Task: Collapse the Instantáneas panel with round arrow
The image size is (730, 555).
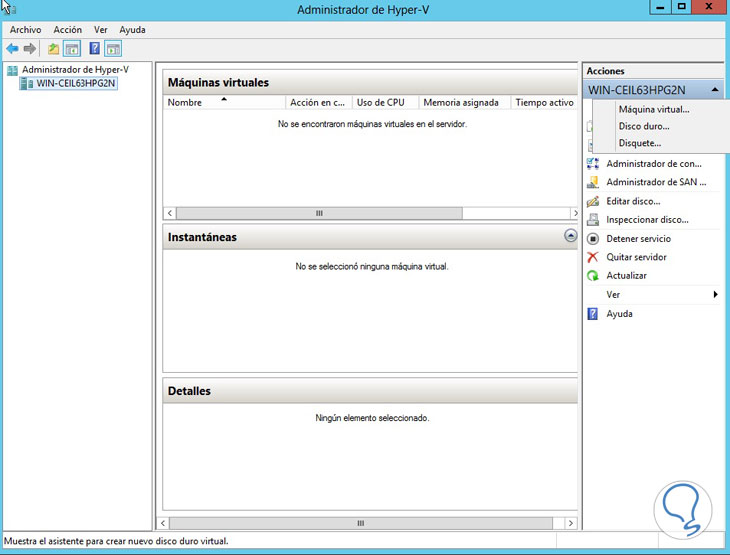Action: pos(570,236)
